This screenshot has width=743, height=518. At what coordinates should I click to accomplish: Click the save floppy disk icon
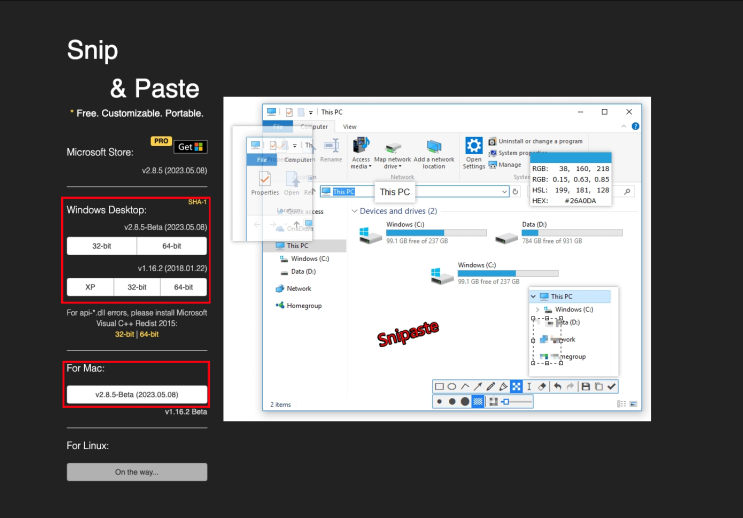pyautogui.click(x=586, y=387)
